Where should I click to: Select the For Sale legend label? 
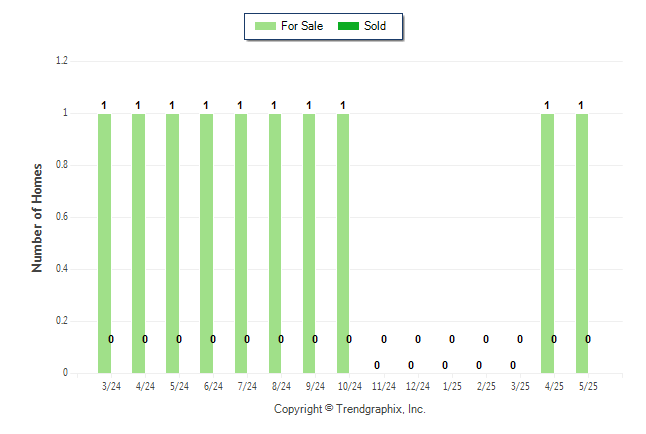click(302, 26)
